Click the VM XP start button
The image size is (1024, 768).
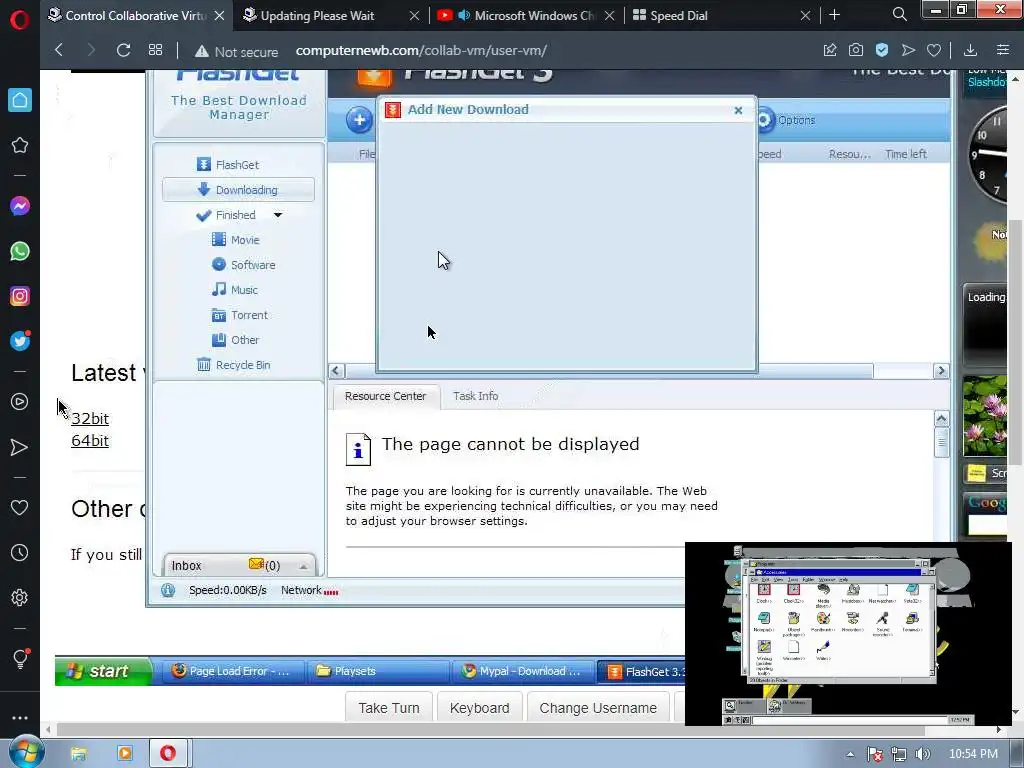103,671
